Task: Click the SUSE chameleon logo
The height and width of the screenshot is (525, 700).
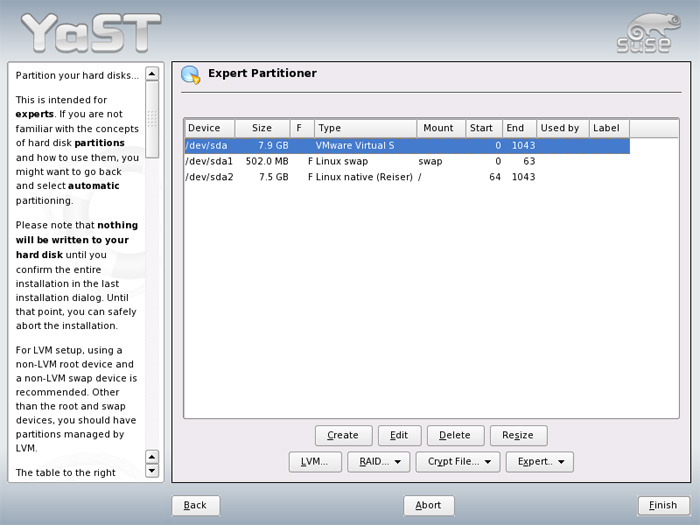Action: (649, 32)
